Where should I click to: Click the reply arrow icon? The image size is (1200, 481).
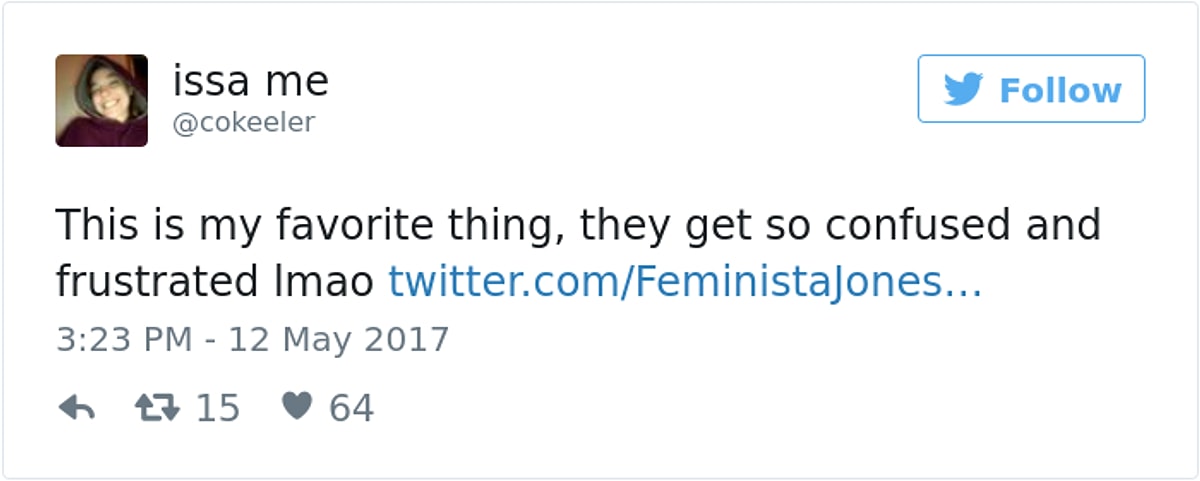pyautogui.click(x=76, y=407)
